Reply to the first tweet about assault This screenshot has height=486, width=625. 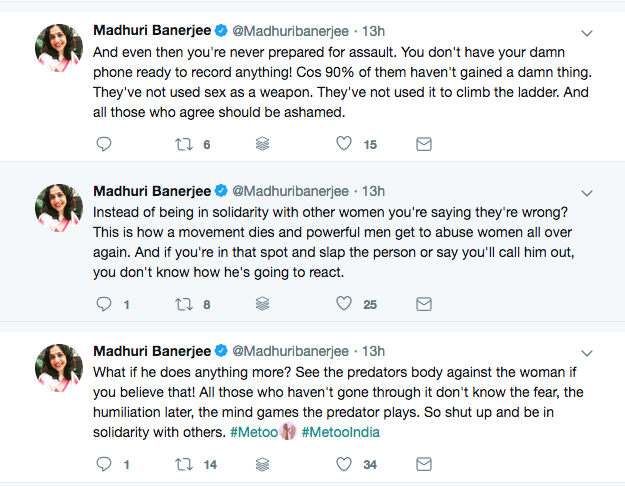pyautogui.click(x=103, y=144)
